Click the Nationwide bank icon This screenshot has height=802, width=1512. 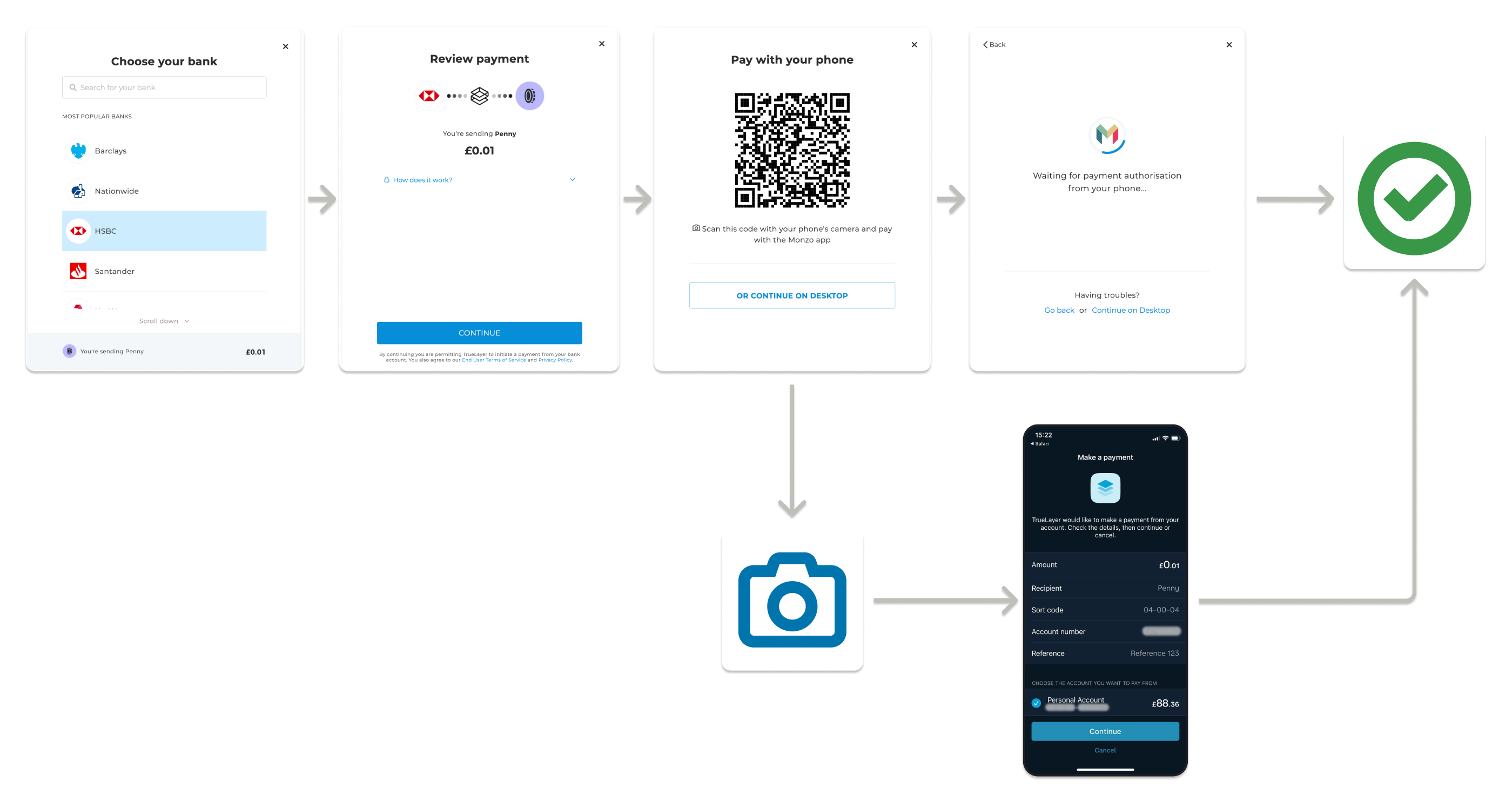(x=78, y=191)
